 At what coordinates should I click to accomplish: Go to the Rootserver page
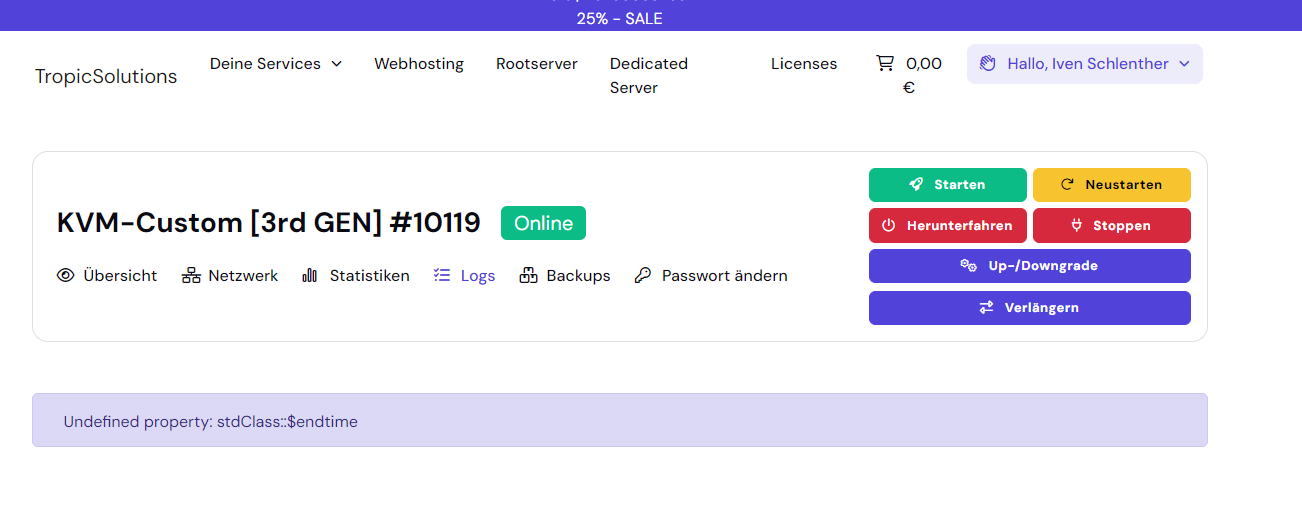537,64
